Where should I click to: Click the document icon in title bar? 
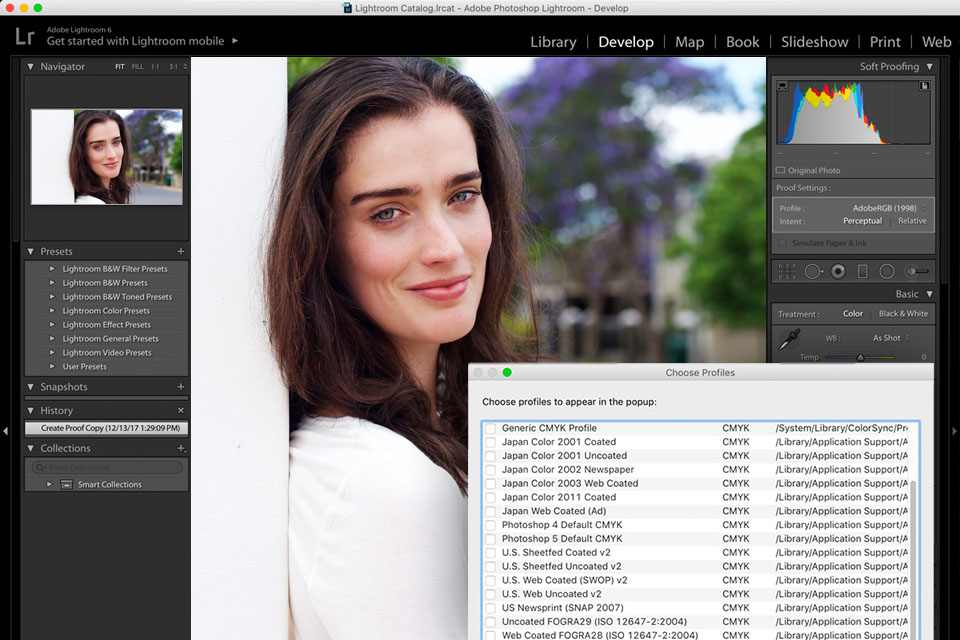point(347,8)
